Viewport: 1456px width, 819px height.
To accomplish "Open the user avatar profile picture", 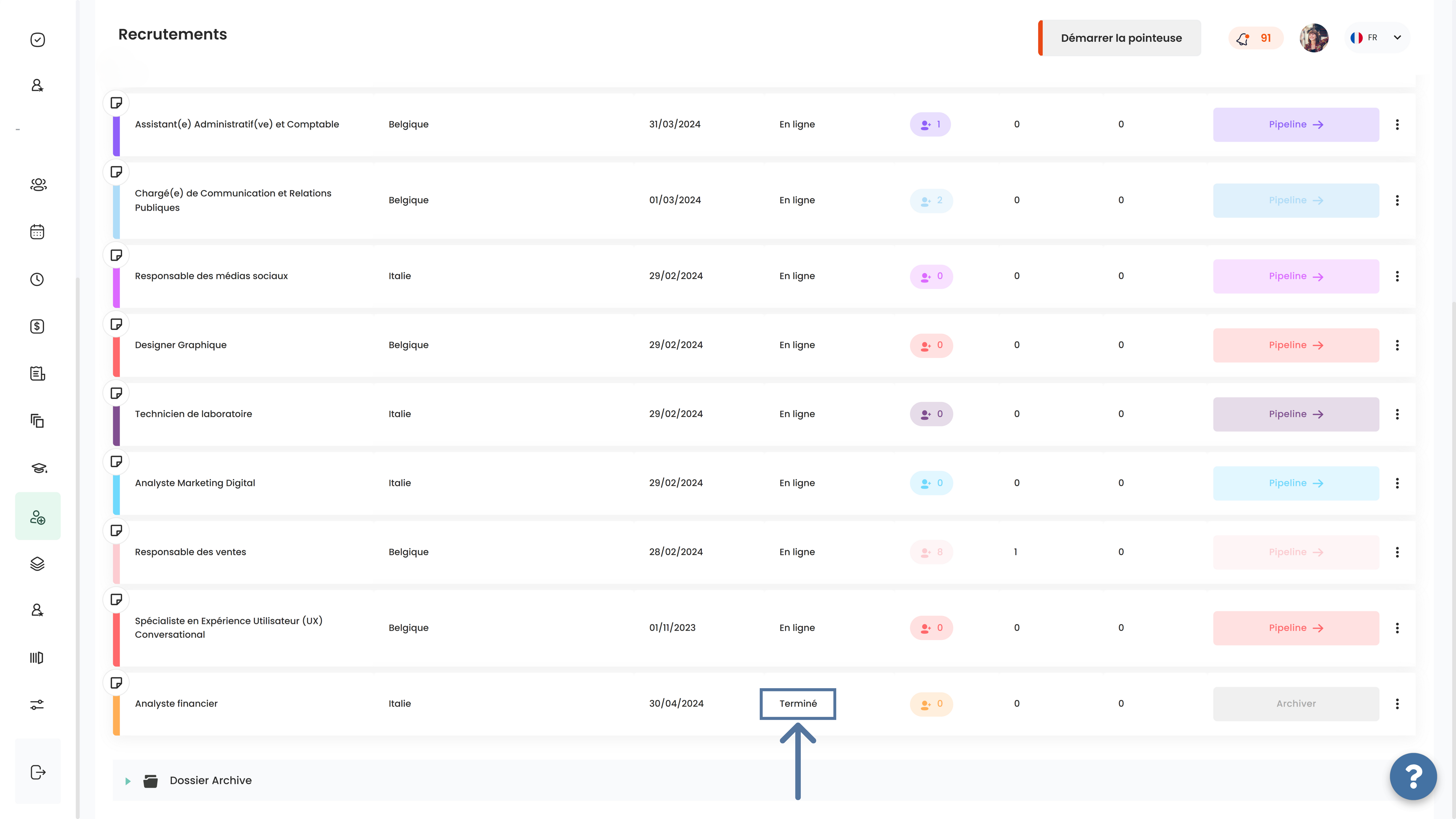I will click(1314, 38).
